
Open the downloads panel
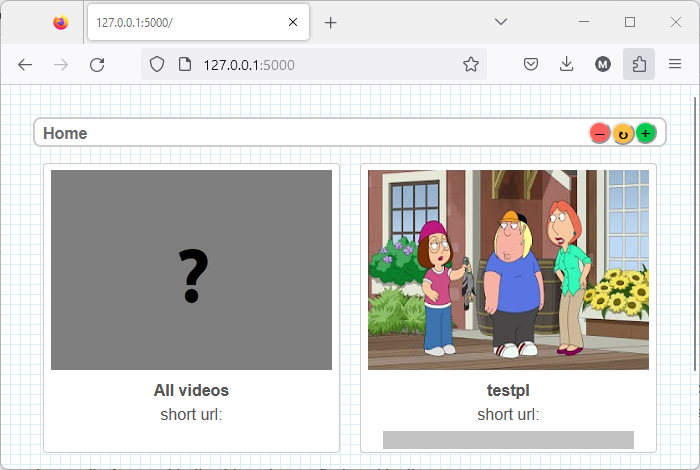coord(567,64)
